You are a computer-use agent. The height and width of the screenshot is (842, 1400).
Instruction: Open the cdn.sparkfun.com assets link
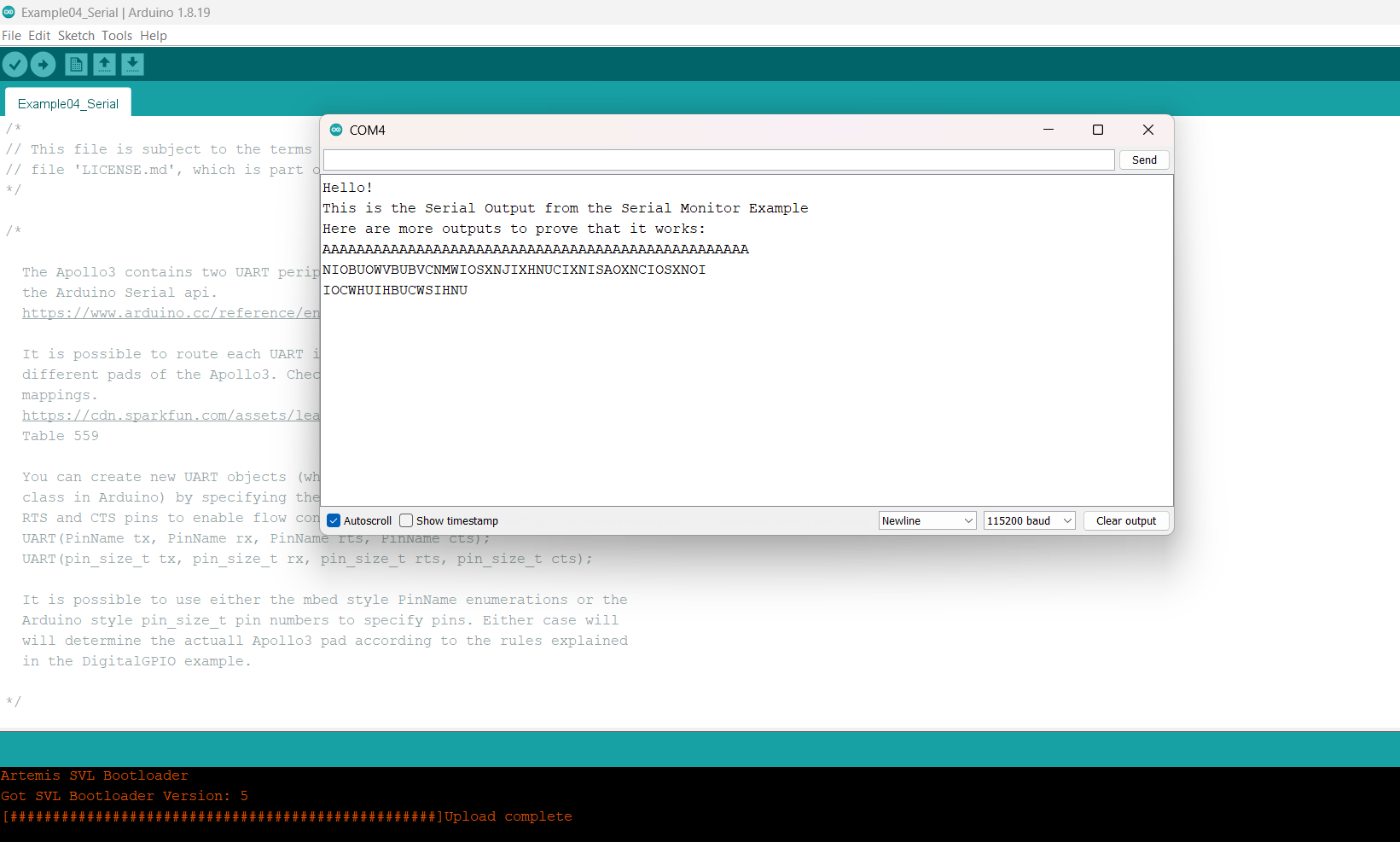pyautogui.click(x=171, y=415)
